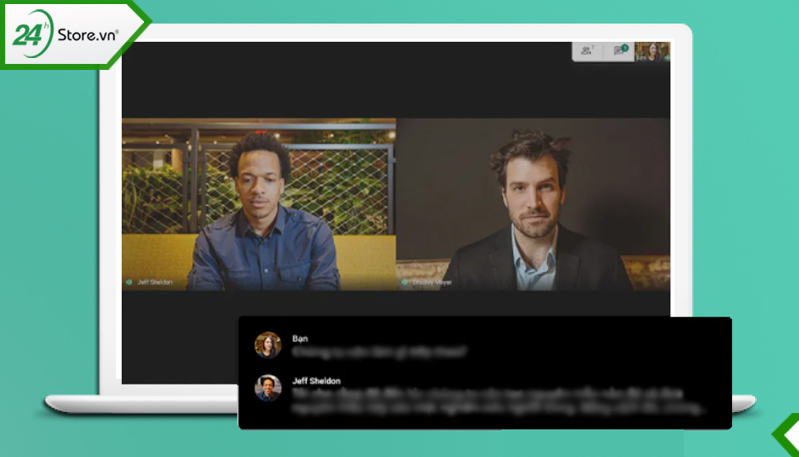Select Jeff Sheldon's video tile

pos(259,204)
